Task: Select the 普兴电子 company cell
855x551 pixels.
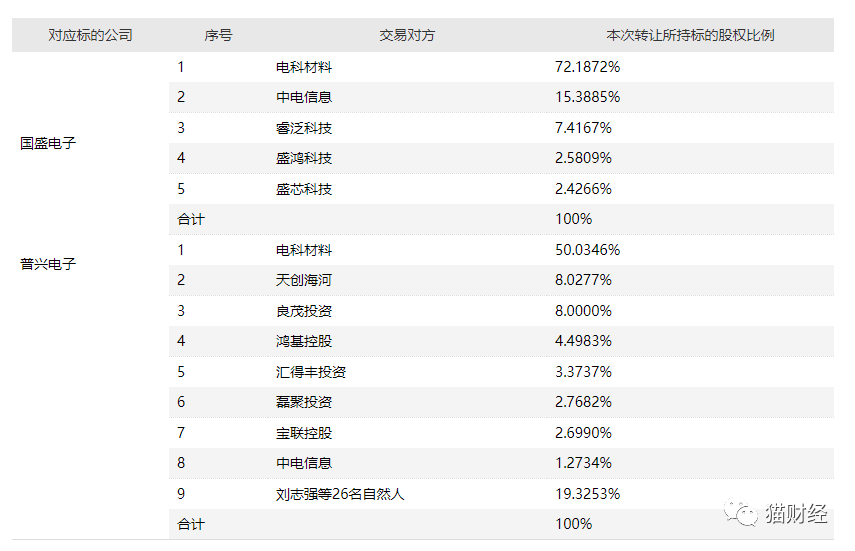Action: 48,265
